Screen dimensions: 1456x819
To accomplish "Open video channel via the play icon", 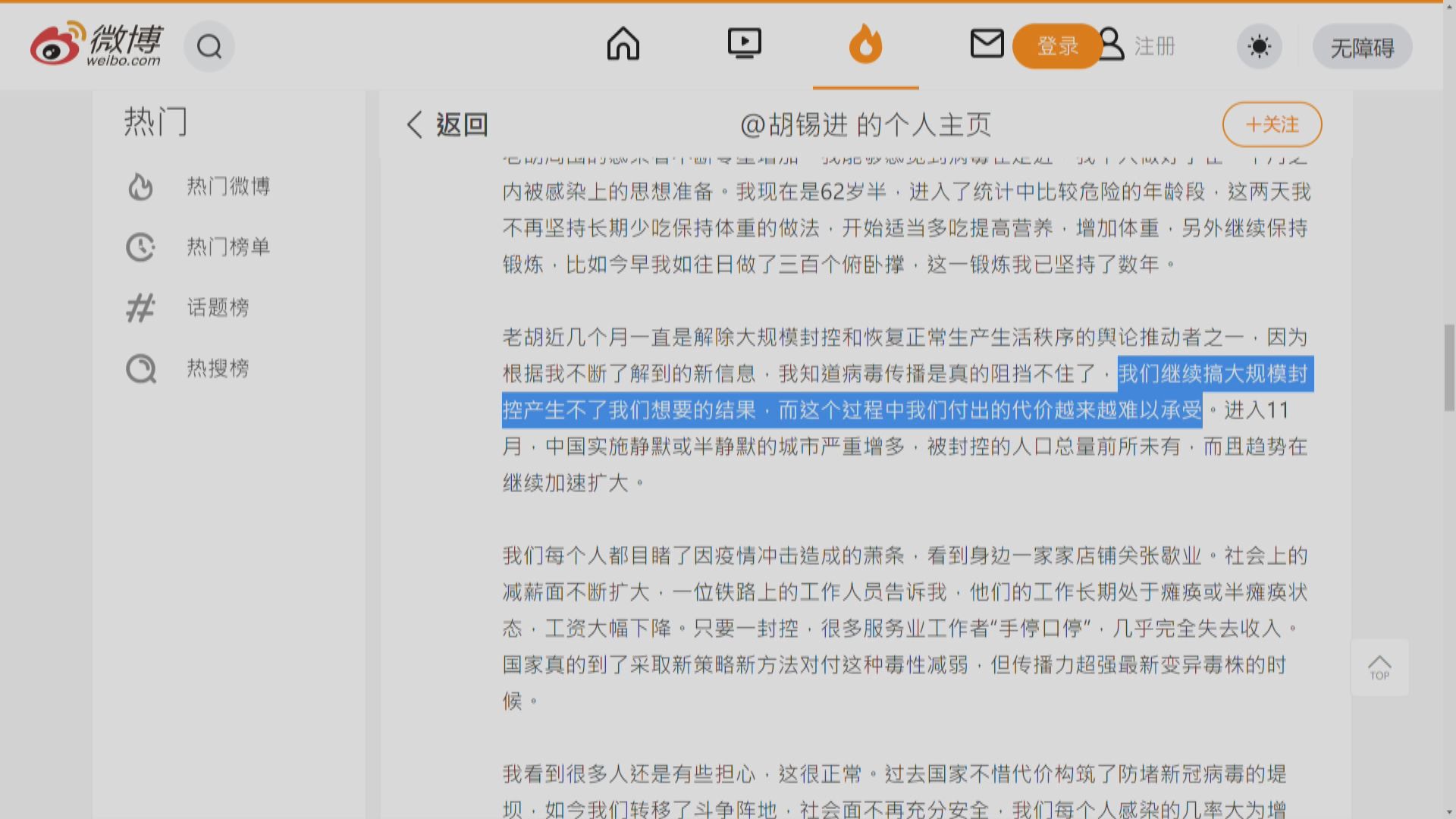I will 744,44.
